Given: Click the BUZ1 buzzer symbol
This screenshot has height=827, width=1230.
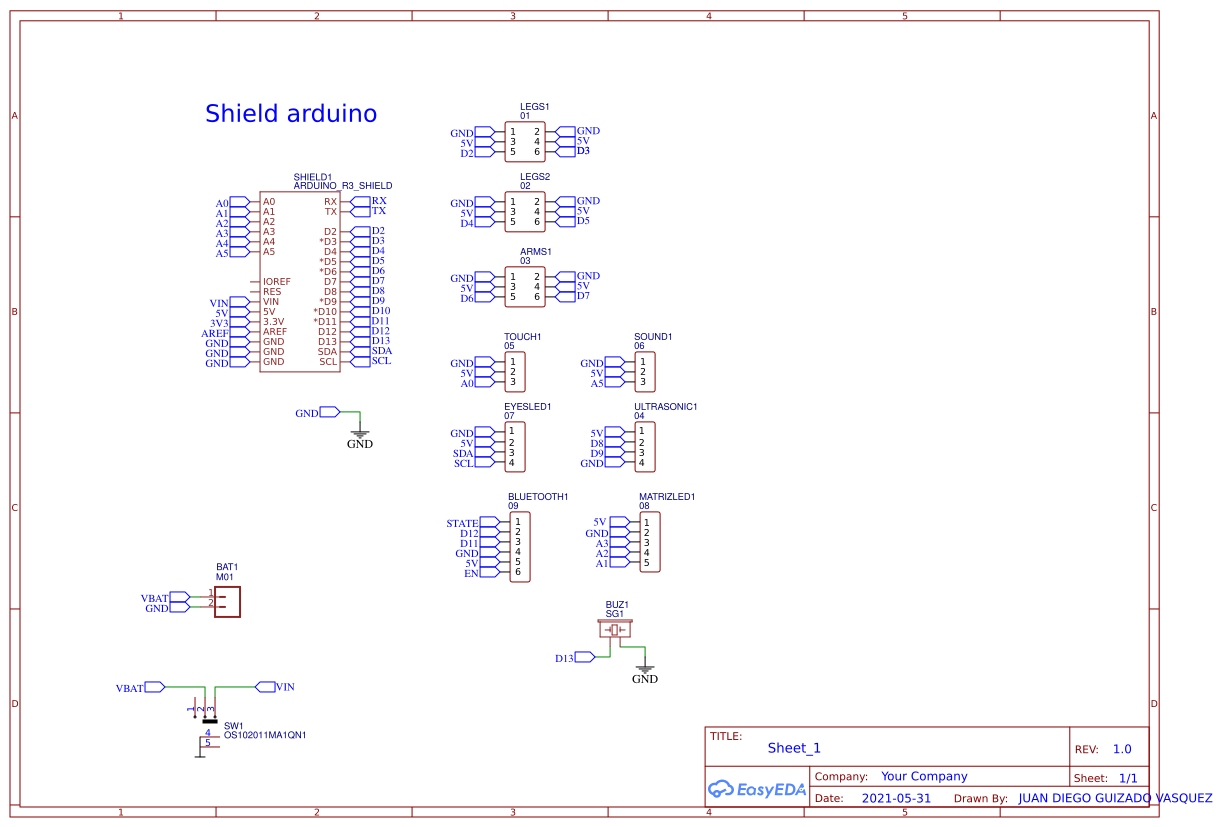Looking at the screenshot, I should pos(617,628).
